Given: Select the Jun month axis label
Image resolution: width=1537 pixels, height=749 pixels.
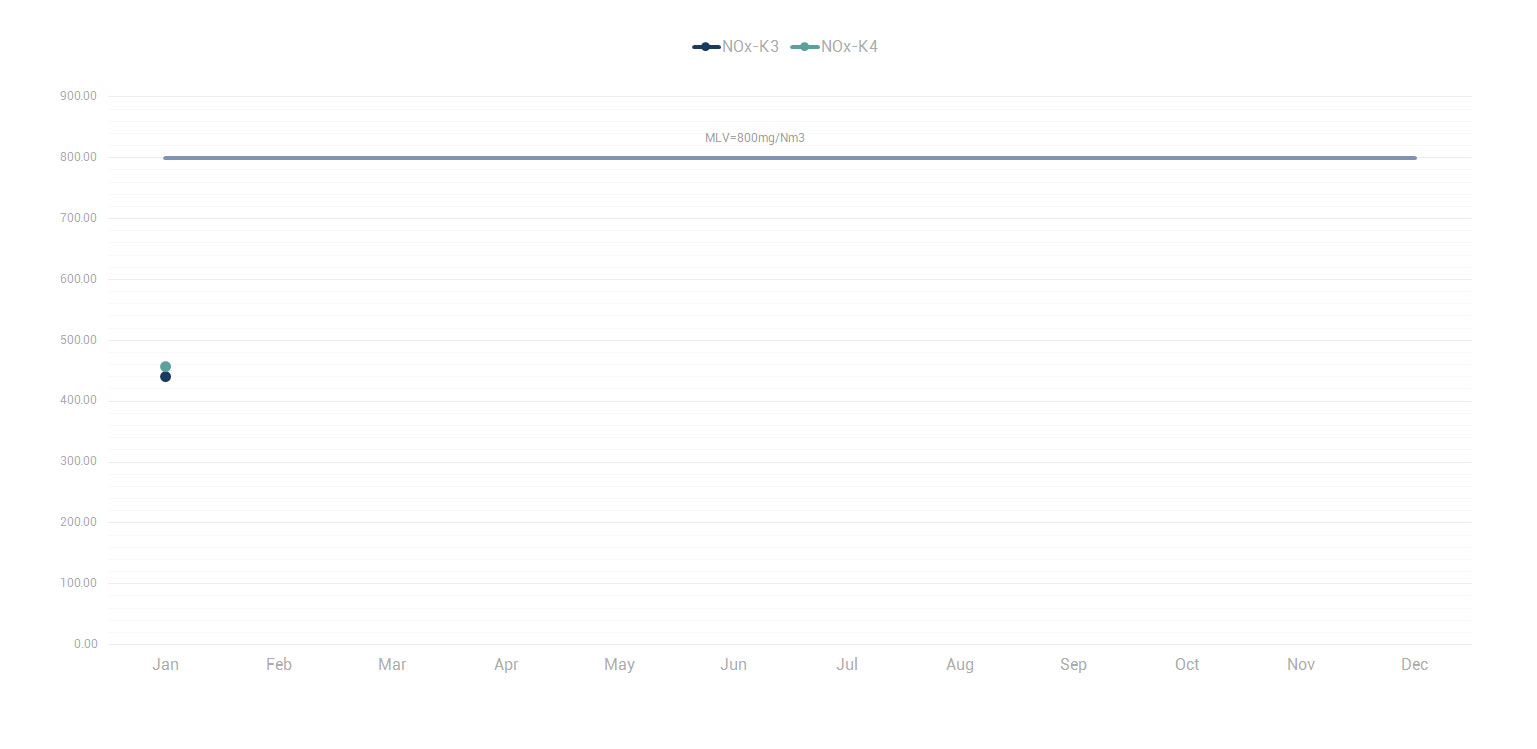Looking at the screenshot, I should click(x=733, y=665).
